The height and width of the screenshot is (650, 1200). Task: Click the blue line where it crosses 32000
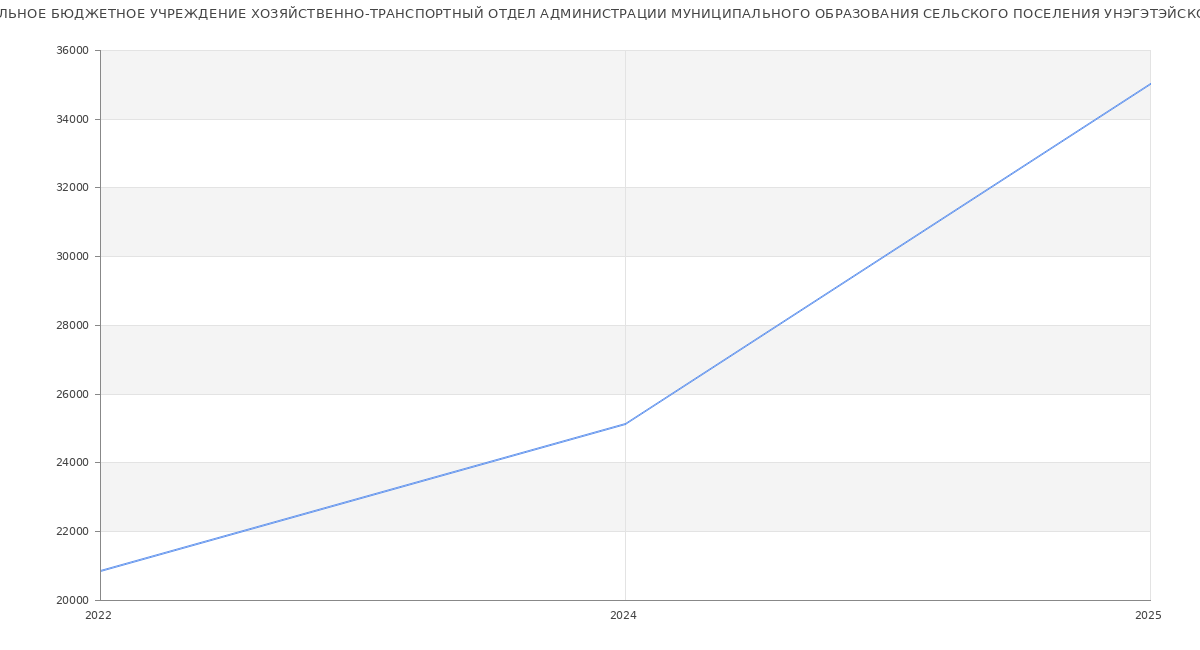click(990, 187)
